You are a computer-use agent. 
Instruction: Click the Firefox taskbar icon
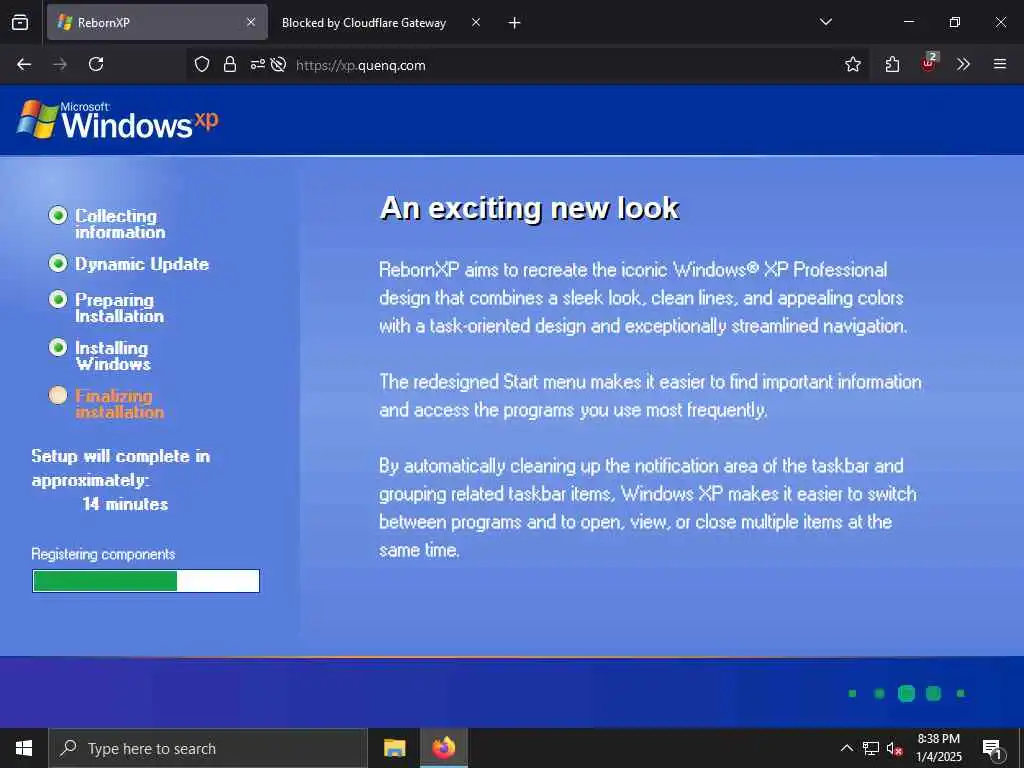pyautogui.click(x=443, y=748)
